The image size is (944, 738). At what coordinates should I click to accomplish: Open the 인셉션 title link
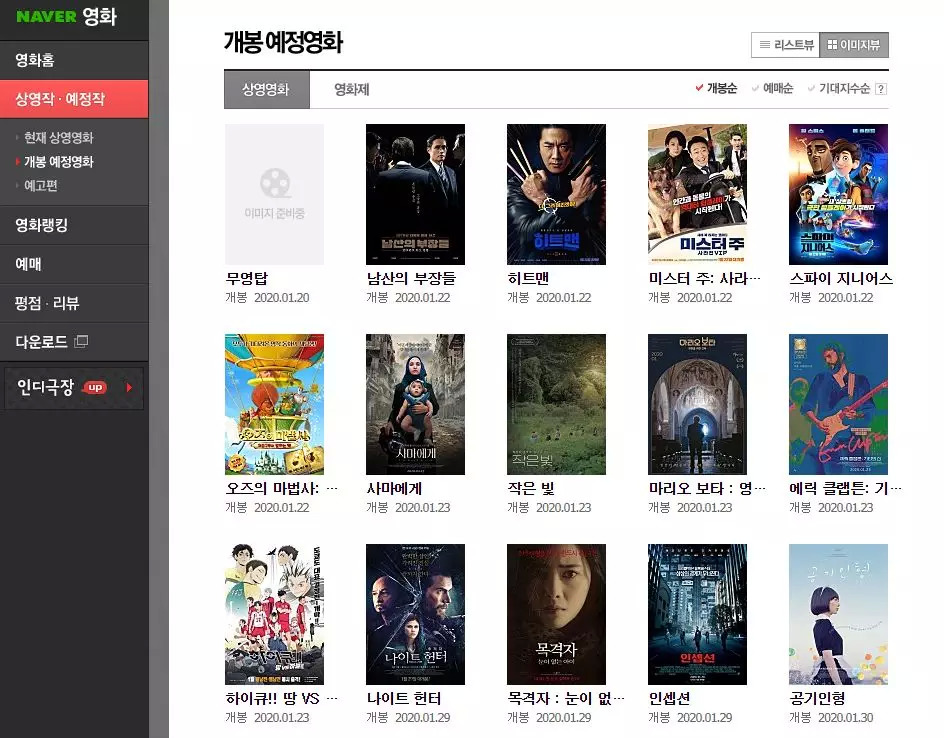pyautogui.click(x=669, y=699)
